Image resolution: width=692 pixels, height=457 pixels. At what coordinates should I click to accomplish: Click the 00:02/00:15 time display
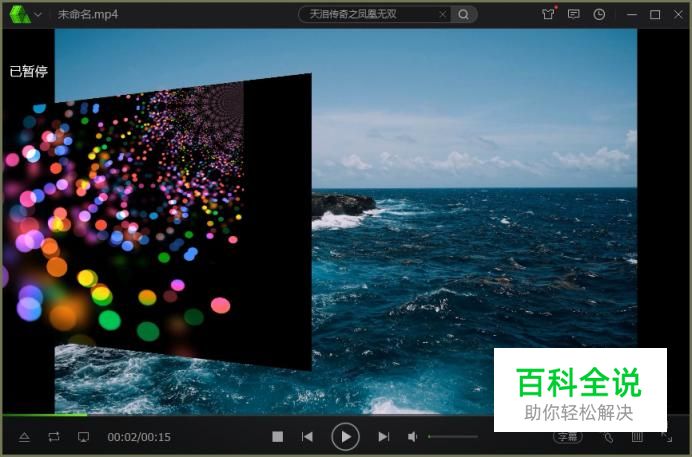(139, 437)
